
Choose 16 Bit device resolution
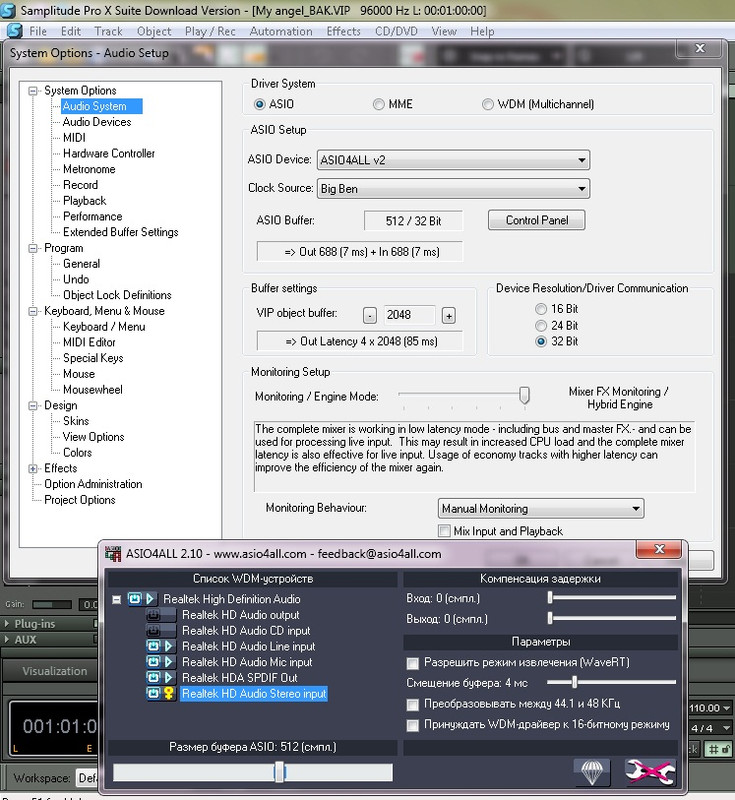[541, 309]
